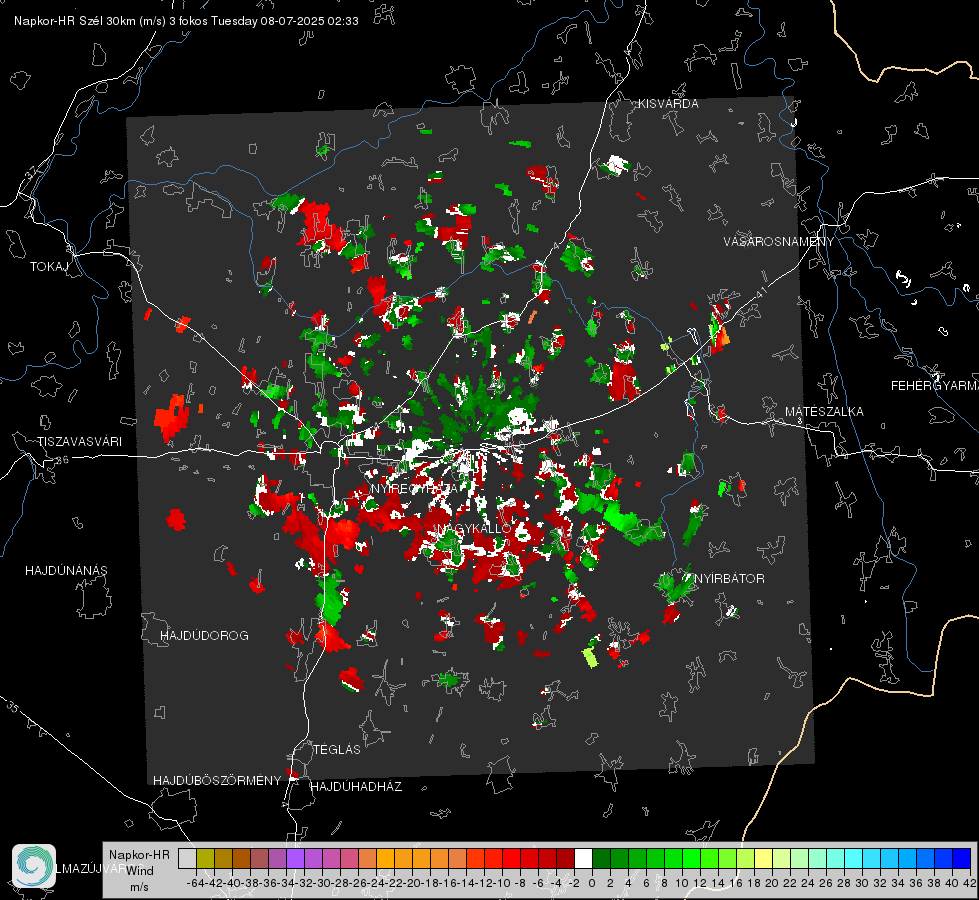Select the HAJDÚNÁNÁS city label
This screenshot has width=979, height=900.
pyautogui.click(x=66, y=571)
